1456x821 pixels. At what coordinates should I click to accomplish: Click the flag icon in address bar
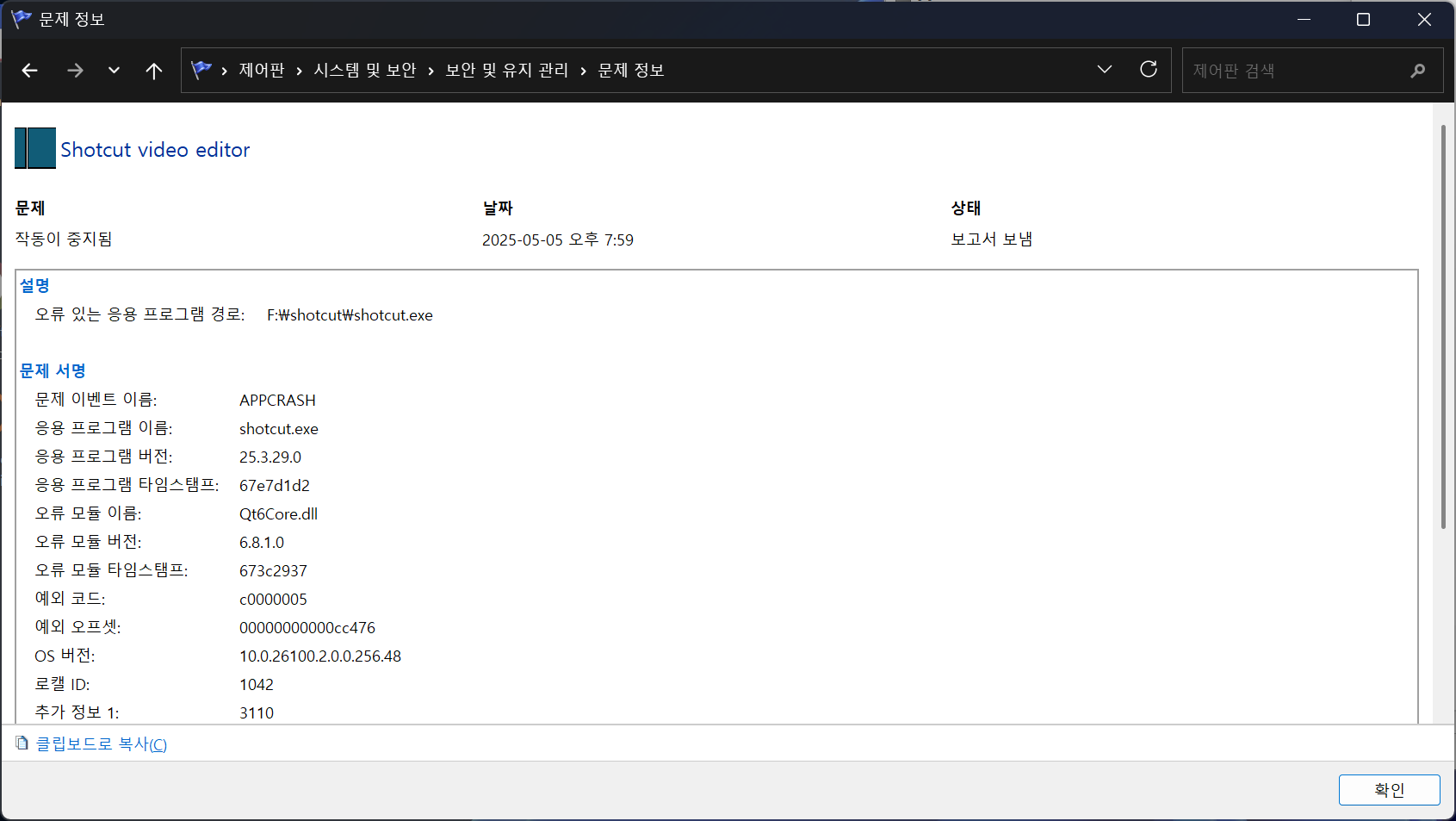tap(201, 70)
